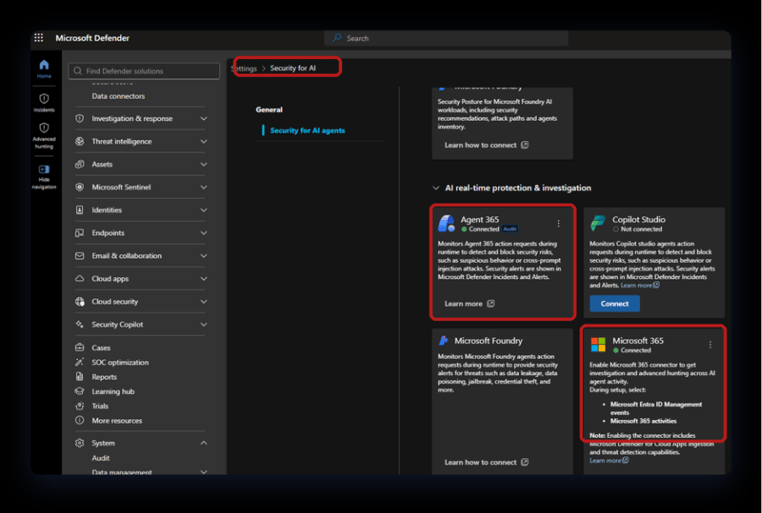
Task: Go back to Settings via the breadcrumb
Action: coord(244,68)
